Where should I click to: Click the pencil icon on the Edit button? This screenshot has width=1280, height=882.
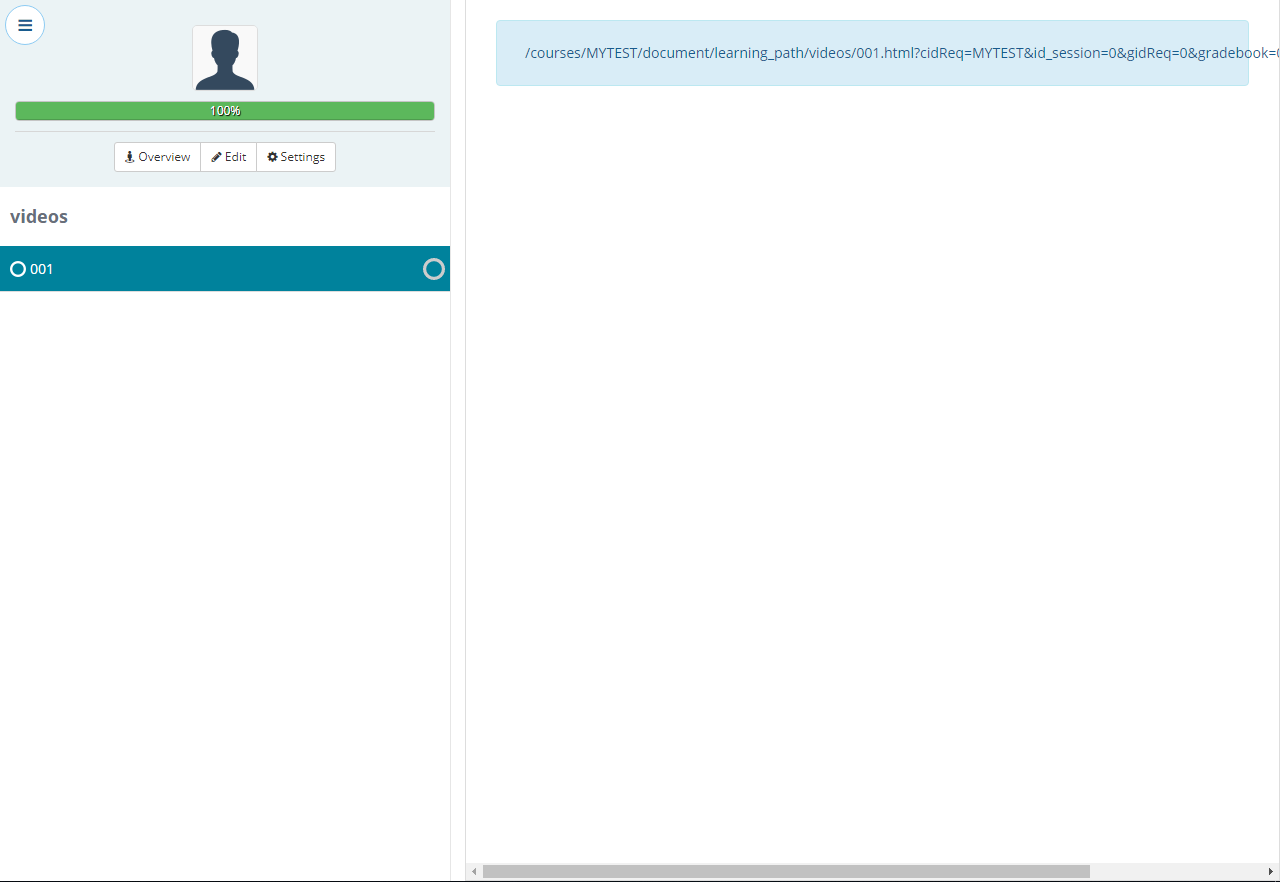tap(215, 156)
